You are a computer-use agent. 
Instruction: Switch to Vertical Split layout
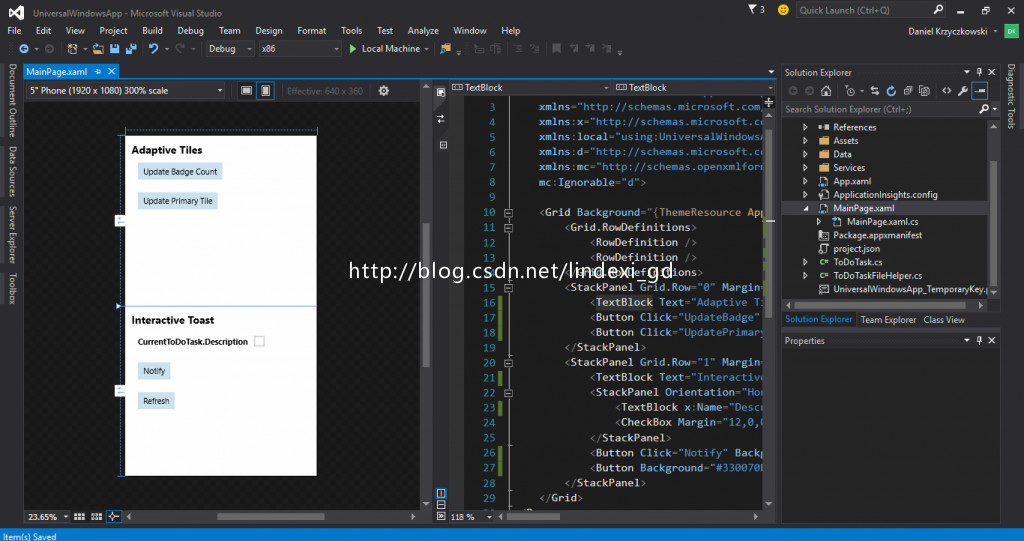(x=441, y=493)
